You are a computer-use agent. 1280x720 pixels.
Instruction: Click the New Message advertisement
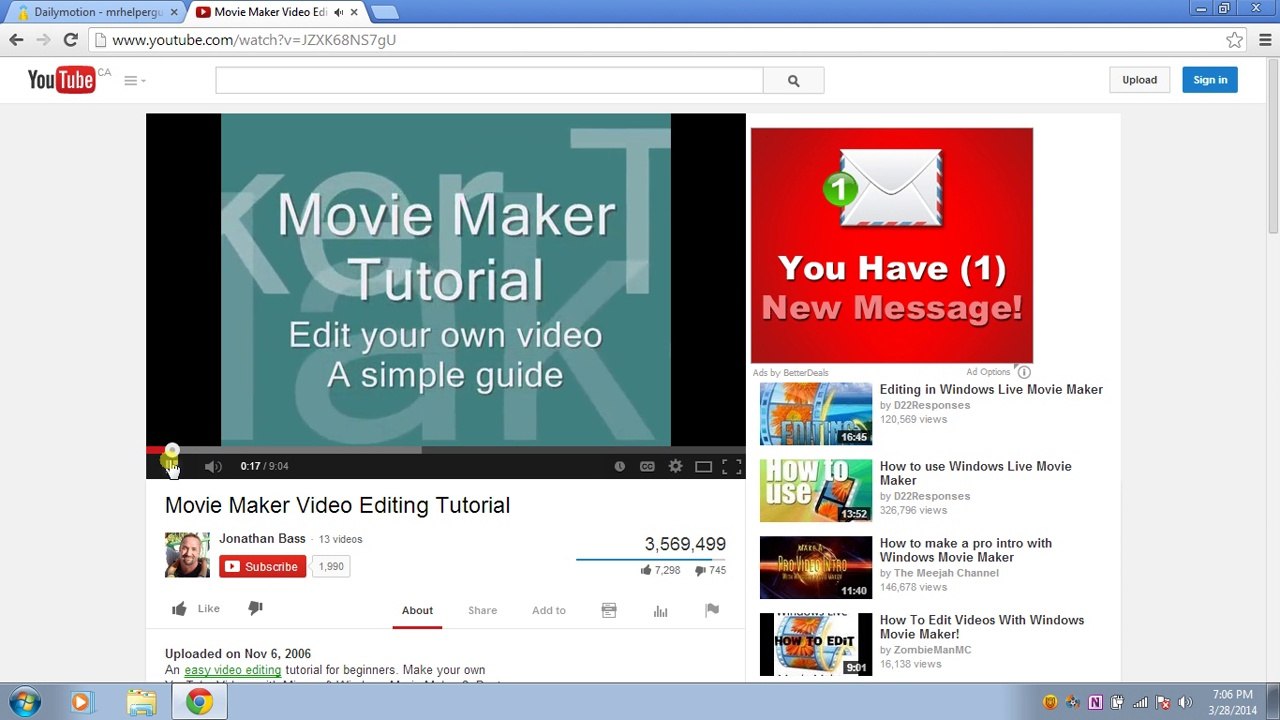pos(892,245)
